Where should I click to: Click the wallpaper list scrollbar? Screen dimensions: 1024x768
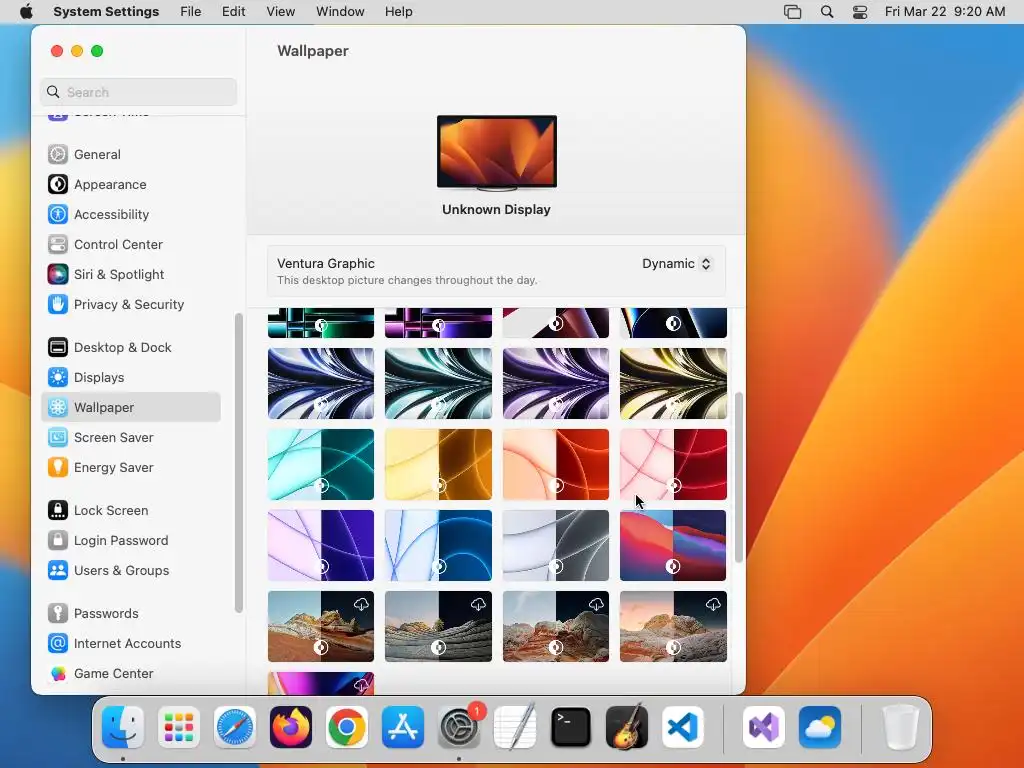click(739, 477)
